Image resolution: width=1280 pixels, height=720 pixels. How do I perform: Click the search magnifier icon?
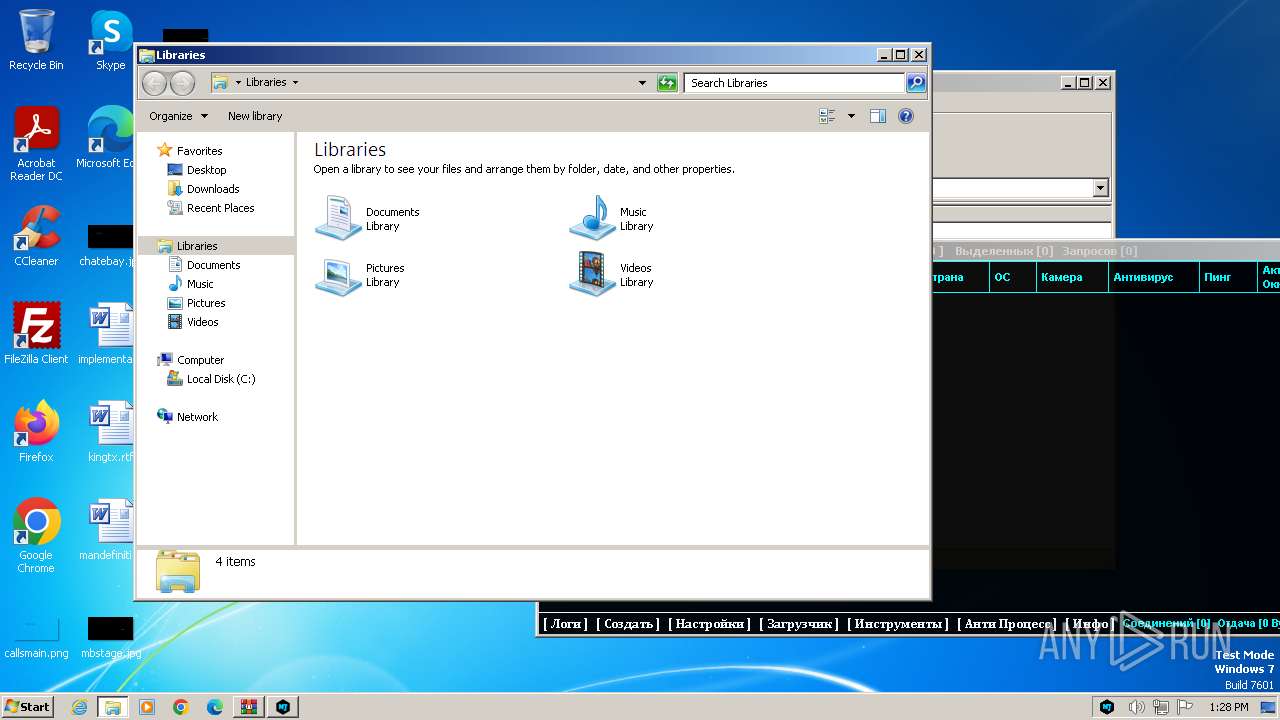coord(916,83)
